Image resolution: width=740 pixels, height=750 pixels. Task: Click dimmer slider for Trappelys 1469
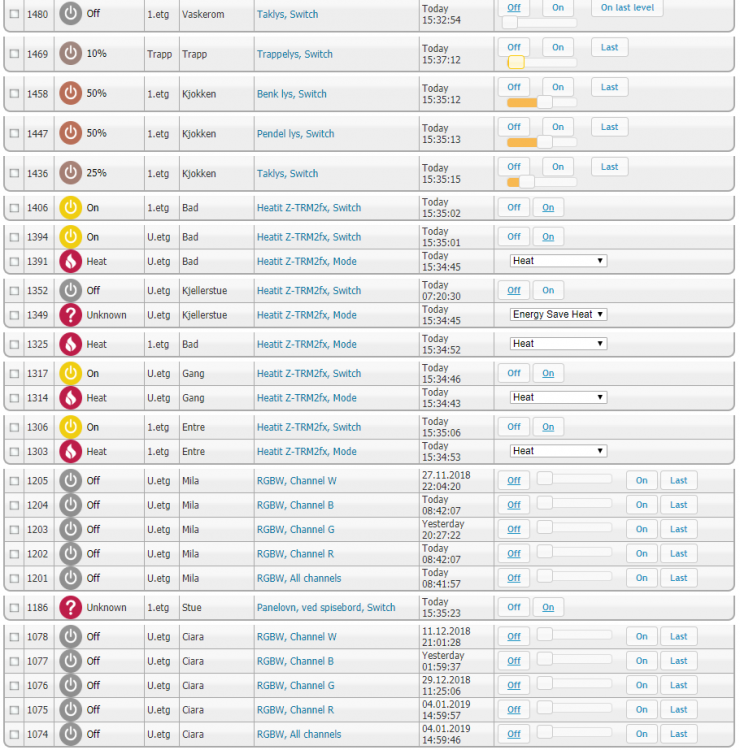(x=542, y=62)
